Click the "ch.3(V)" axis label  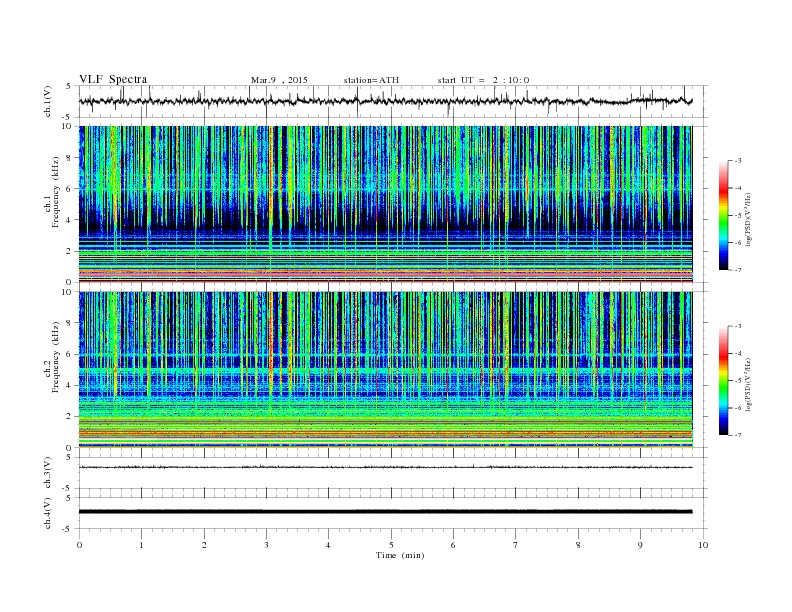(48, 473)
